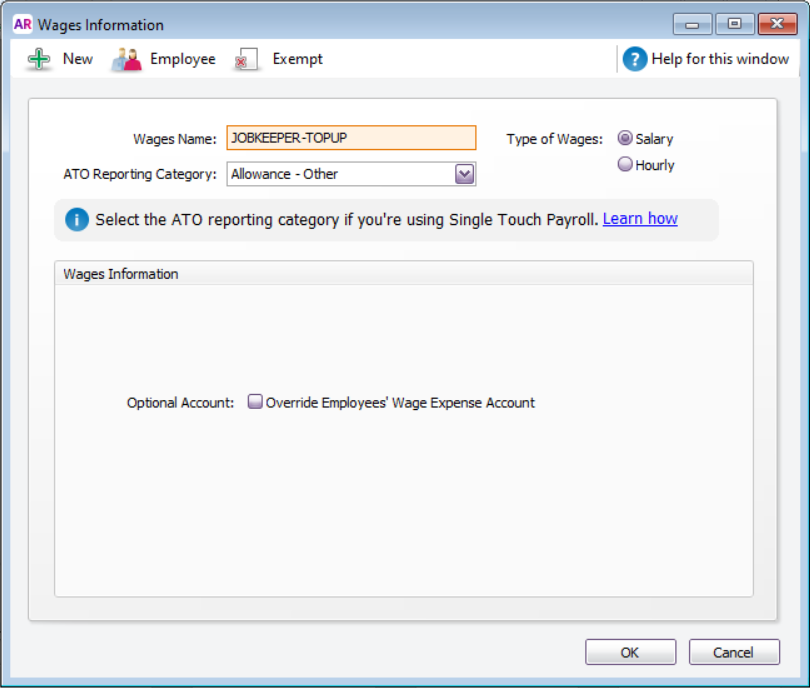
Task: Maximize the Wages Information window
Action: tap(734, 24)
